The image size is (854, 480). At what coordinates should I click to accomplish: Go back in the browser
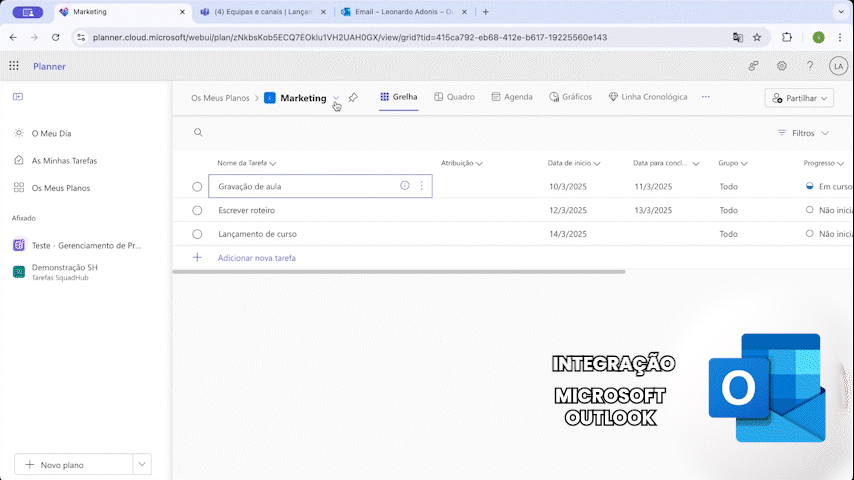(13, 37)
